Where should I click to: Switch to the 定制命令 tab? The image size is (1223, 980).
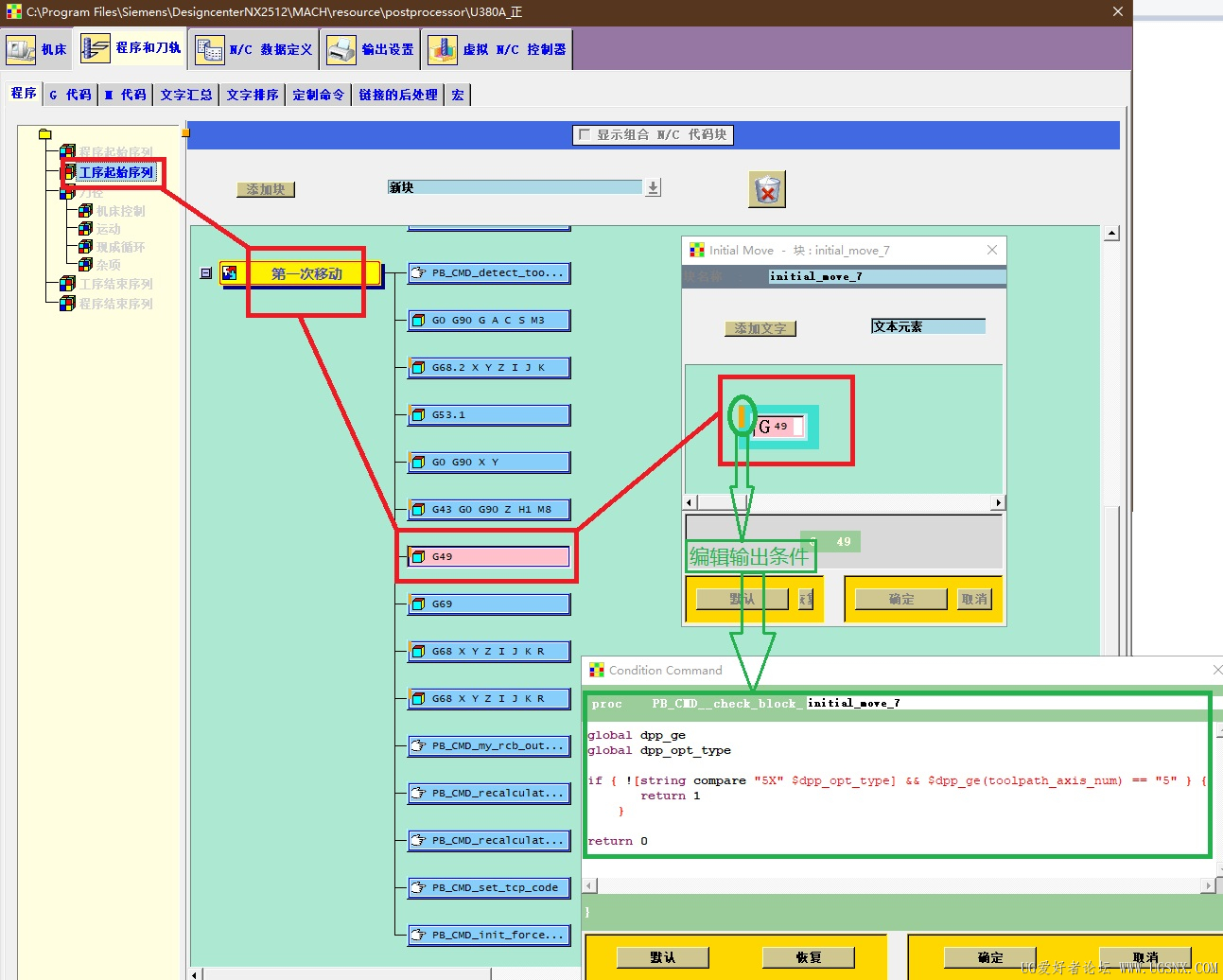[319, 95]
